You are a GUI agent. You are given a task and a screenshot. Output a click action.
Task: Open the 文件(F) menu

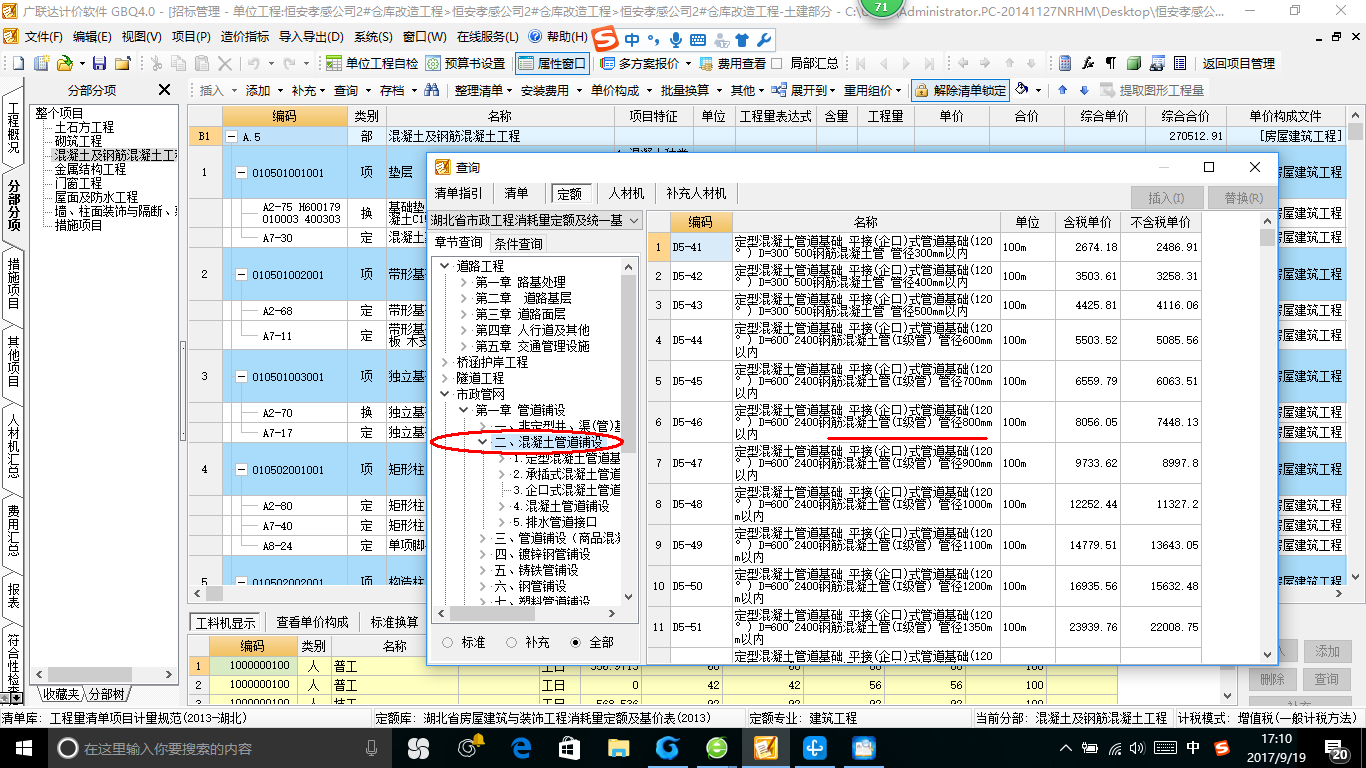(x=43, y=36)
